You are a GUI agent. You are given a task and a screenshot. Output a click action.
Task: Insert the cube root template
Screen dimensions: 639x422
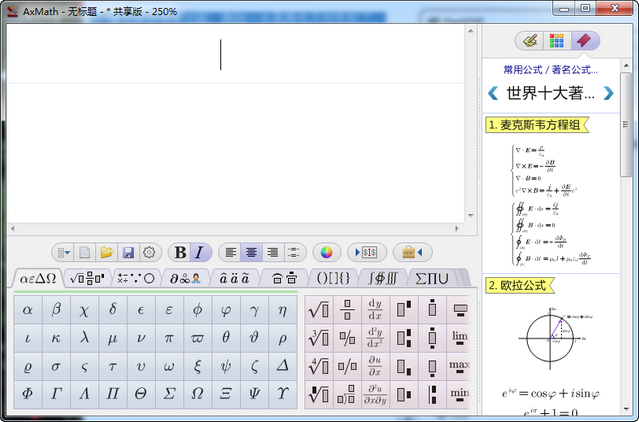coord(319,338)
